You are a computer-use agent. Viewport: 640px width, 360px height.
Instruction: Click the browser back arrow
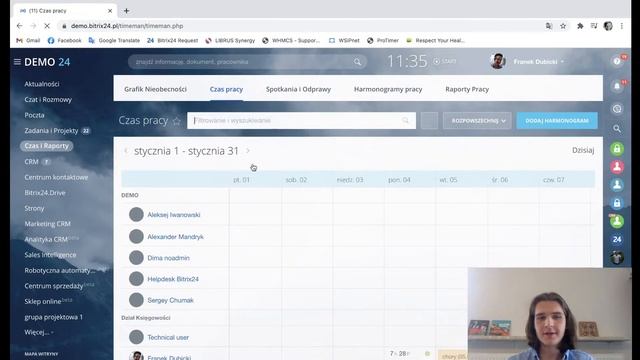point(20,26)
